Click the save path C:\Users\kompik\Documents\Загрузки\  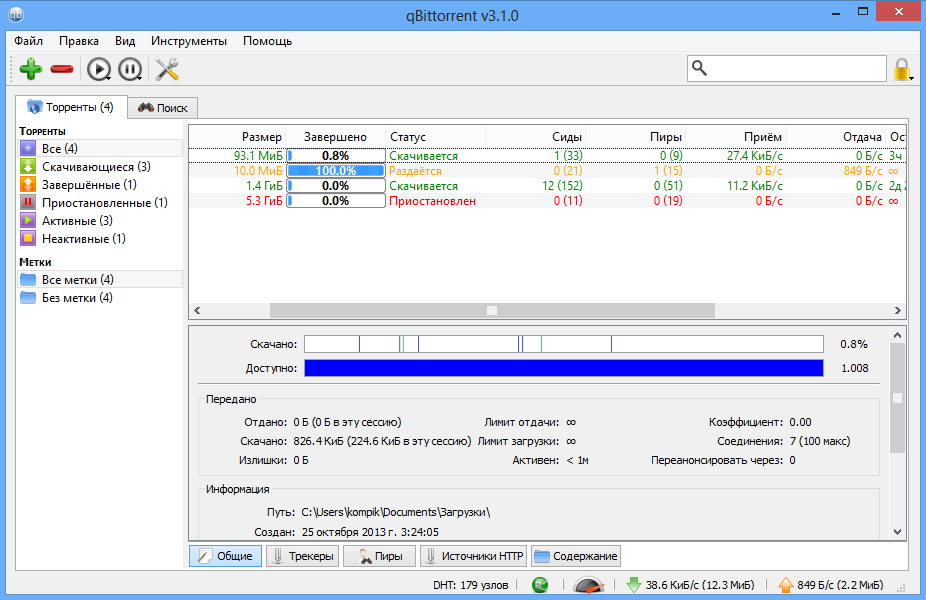click(396, 512)
